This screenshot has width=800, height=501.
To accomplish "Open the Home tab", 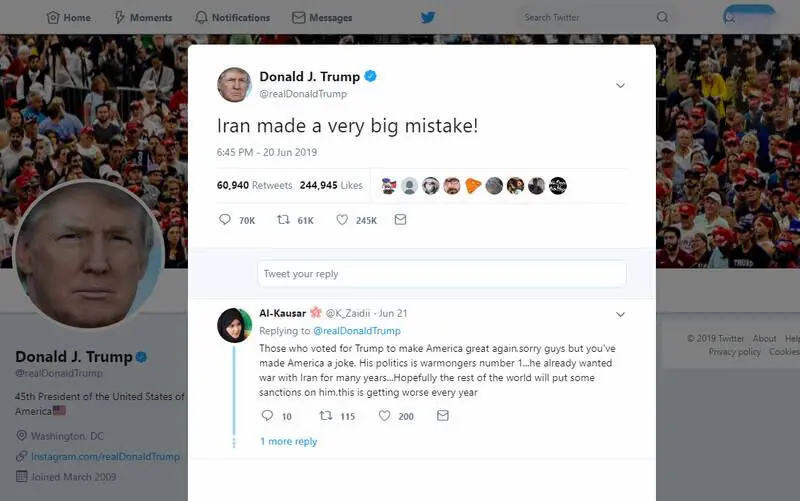I will [x=69, y=17].
